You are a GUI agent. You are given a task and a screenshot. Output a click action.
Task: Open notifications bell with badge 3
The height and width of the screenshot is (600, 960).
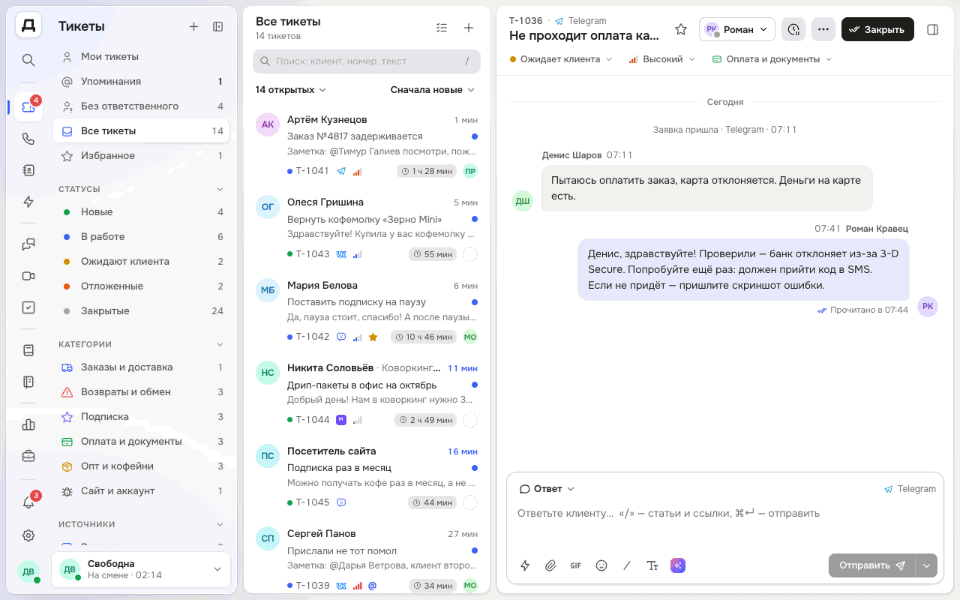28,503
